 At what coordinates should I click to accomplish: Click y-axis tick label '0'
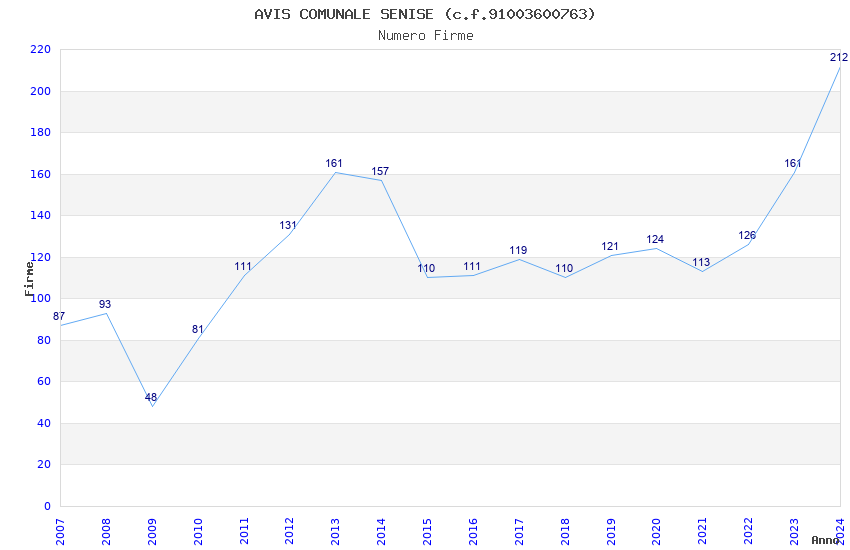[48, 506]
